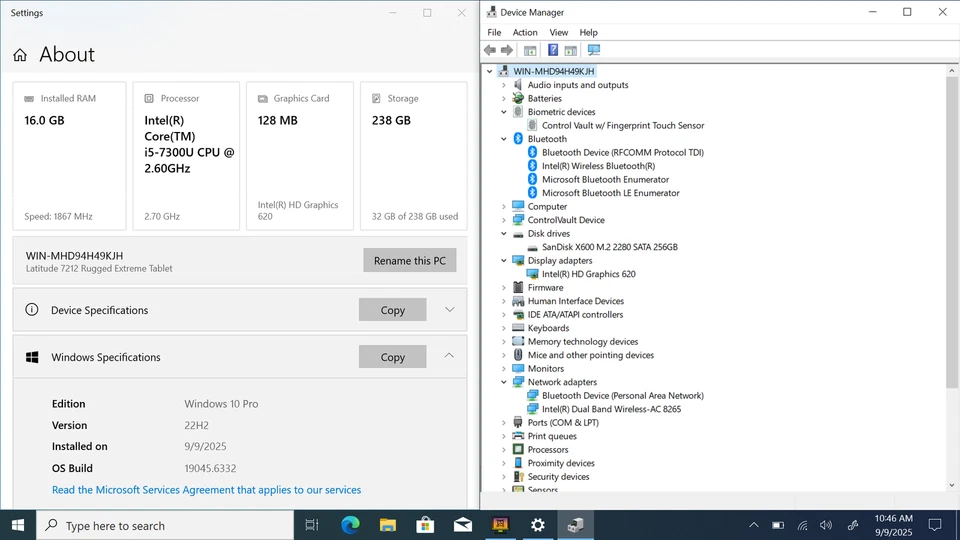Open the Action menu
This screenshot has width=960, height=540.
click(x=525, y=32)
